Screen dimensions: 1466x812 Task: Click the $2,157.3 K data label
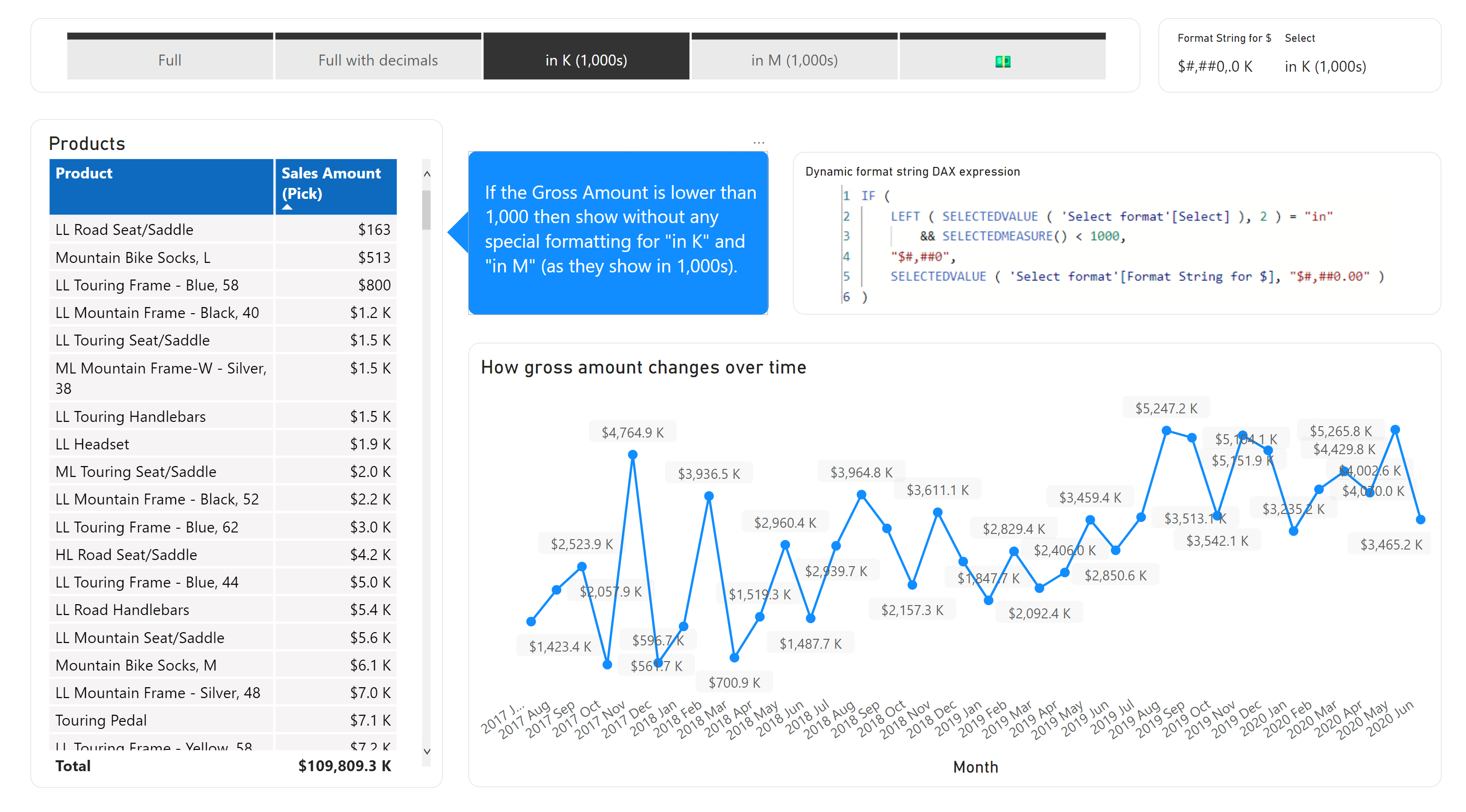point(912,610)
